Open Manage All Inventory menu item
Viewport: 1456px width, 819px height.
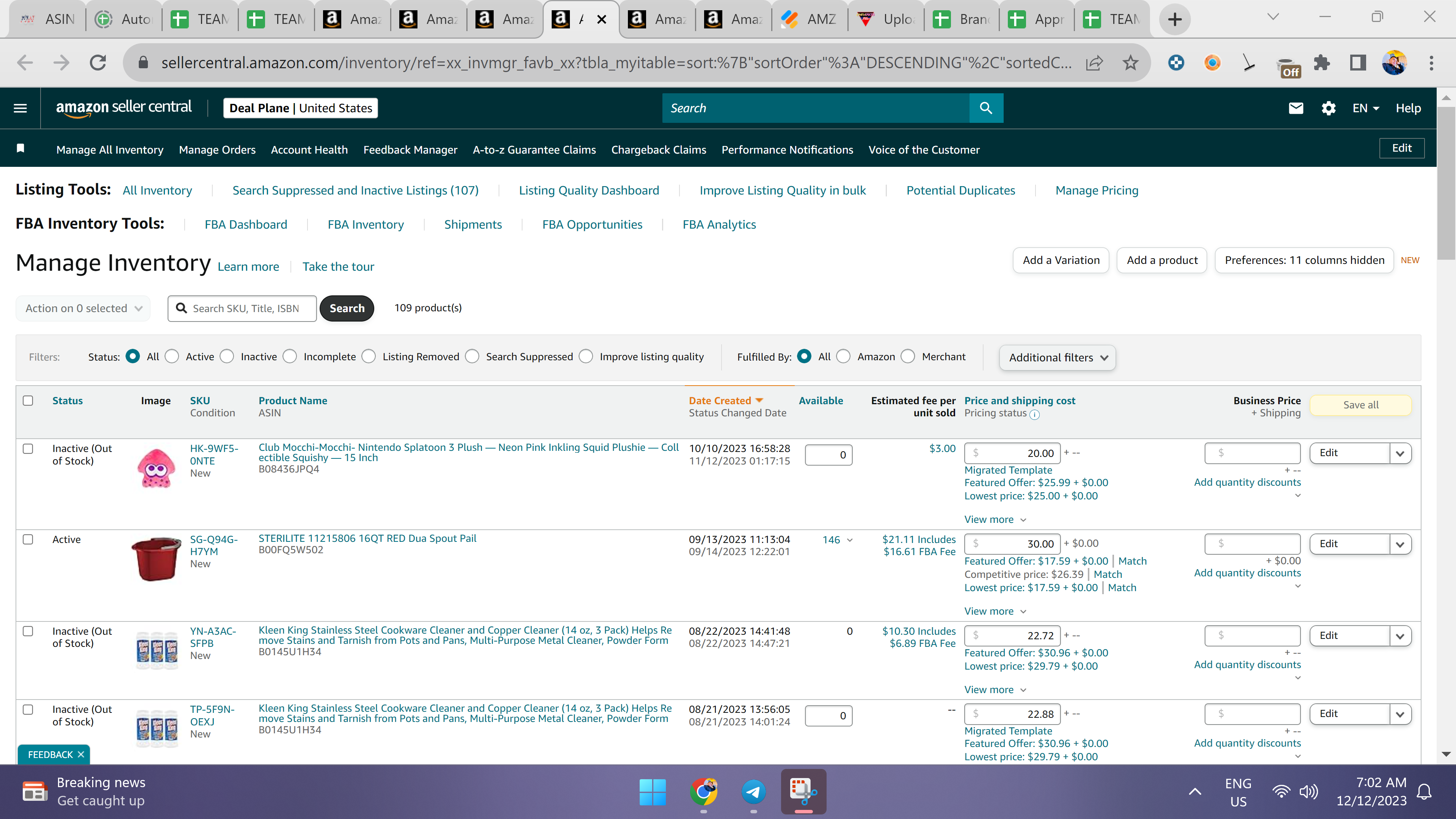click(x=110, y=150)
